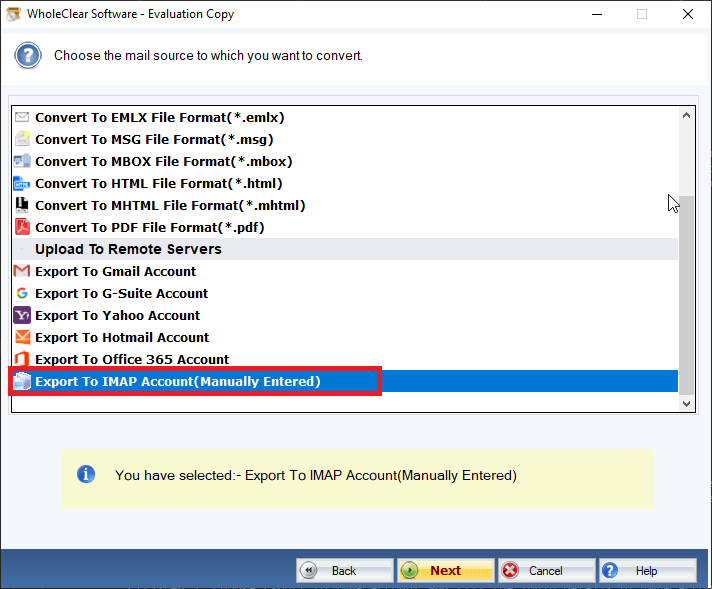Viewport: 712px width, 589px height.
Task: Click the Hotmail envelope icon
Action: pos(22,338)
